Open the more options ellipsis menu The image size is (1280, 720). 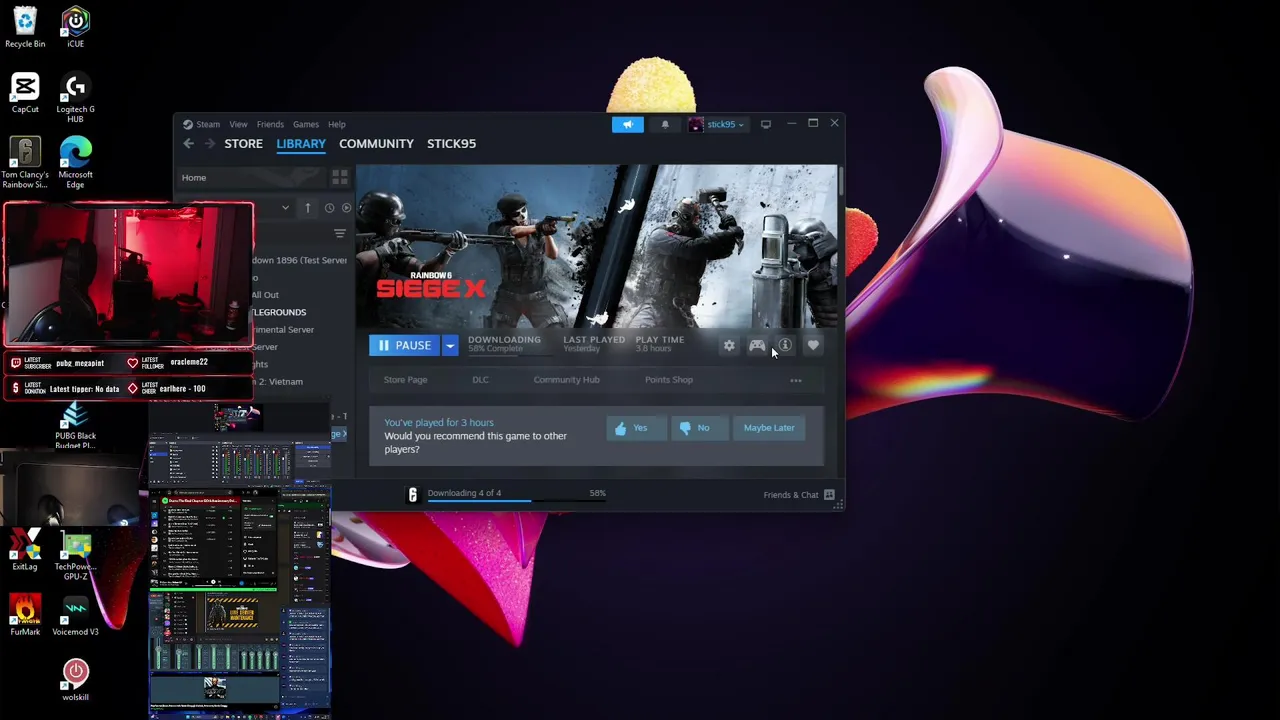(796, 380)
